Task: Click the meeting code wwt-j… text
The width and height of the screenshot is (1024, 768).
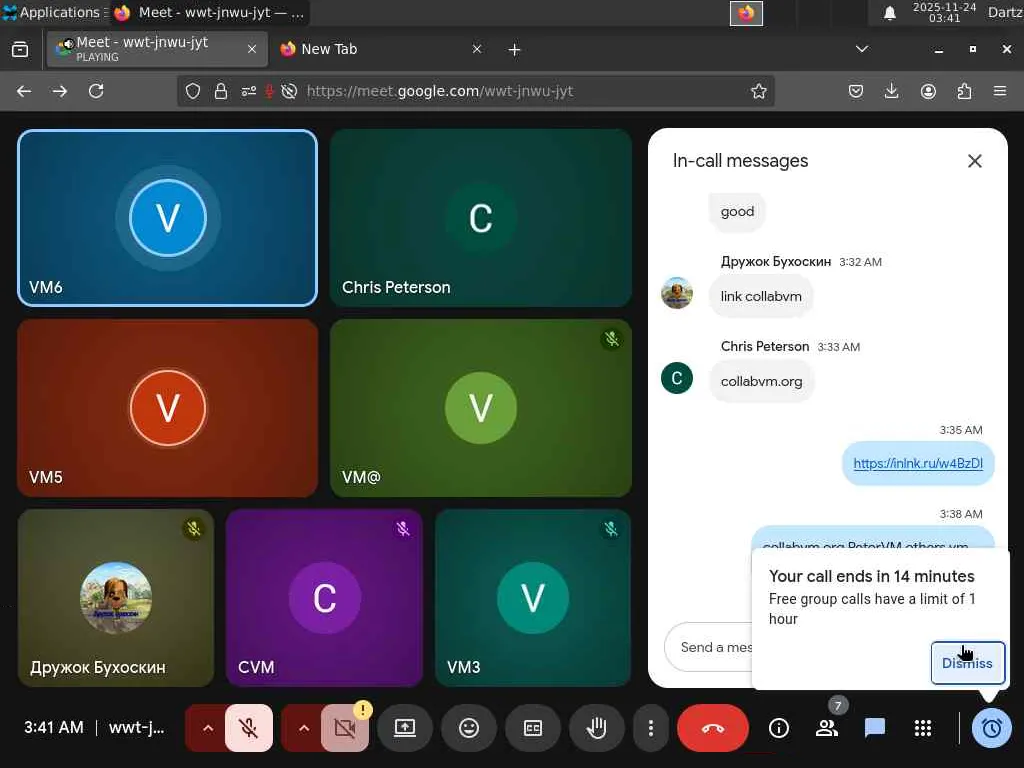Action: (136, 728)
